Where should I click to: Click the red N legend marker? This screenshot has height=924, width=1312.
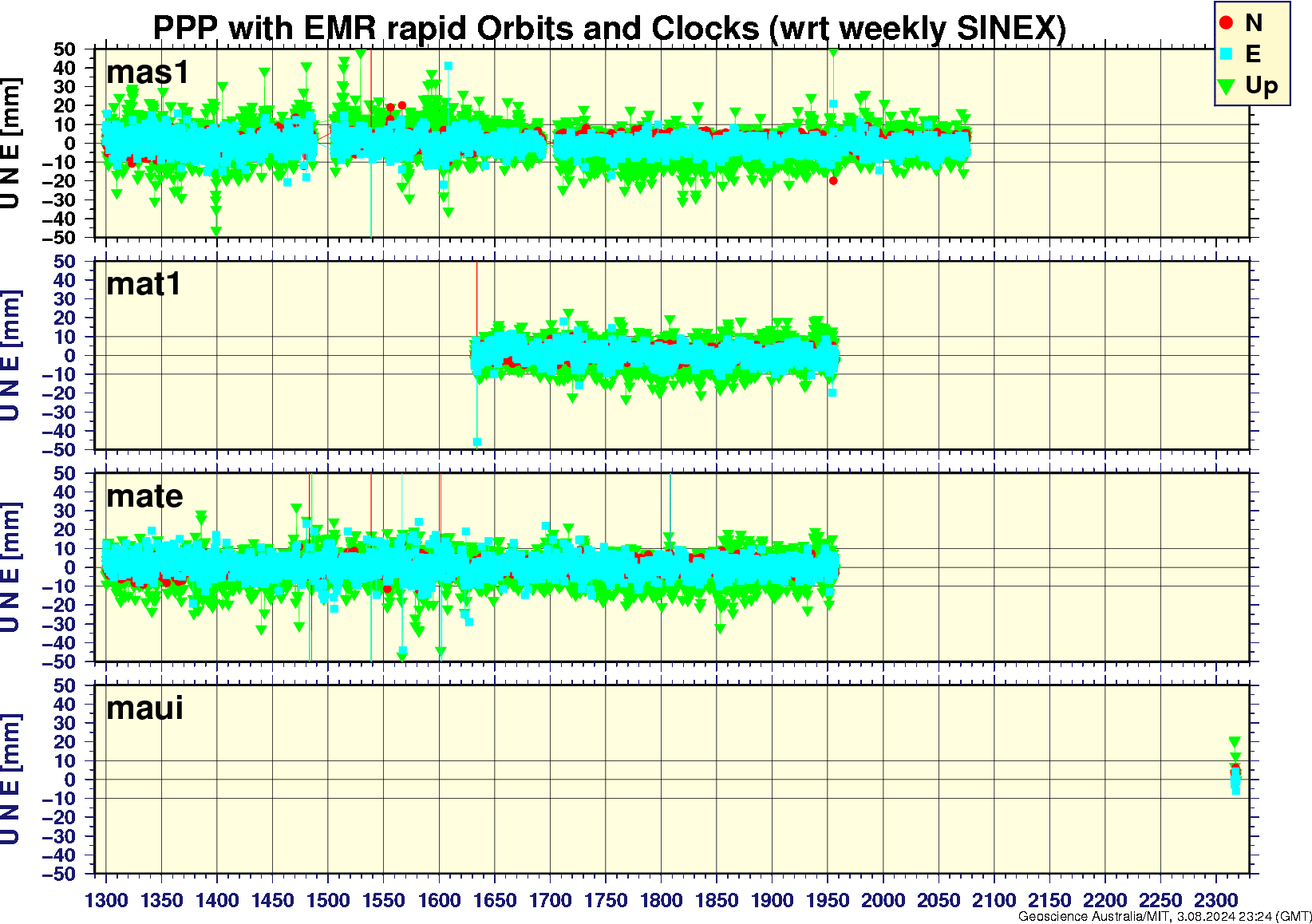pyautogui.click(x=1227, y=23)
